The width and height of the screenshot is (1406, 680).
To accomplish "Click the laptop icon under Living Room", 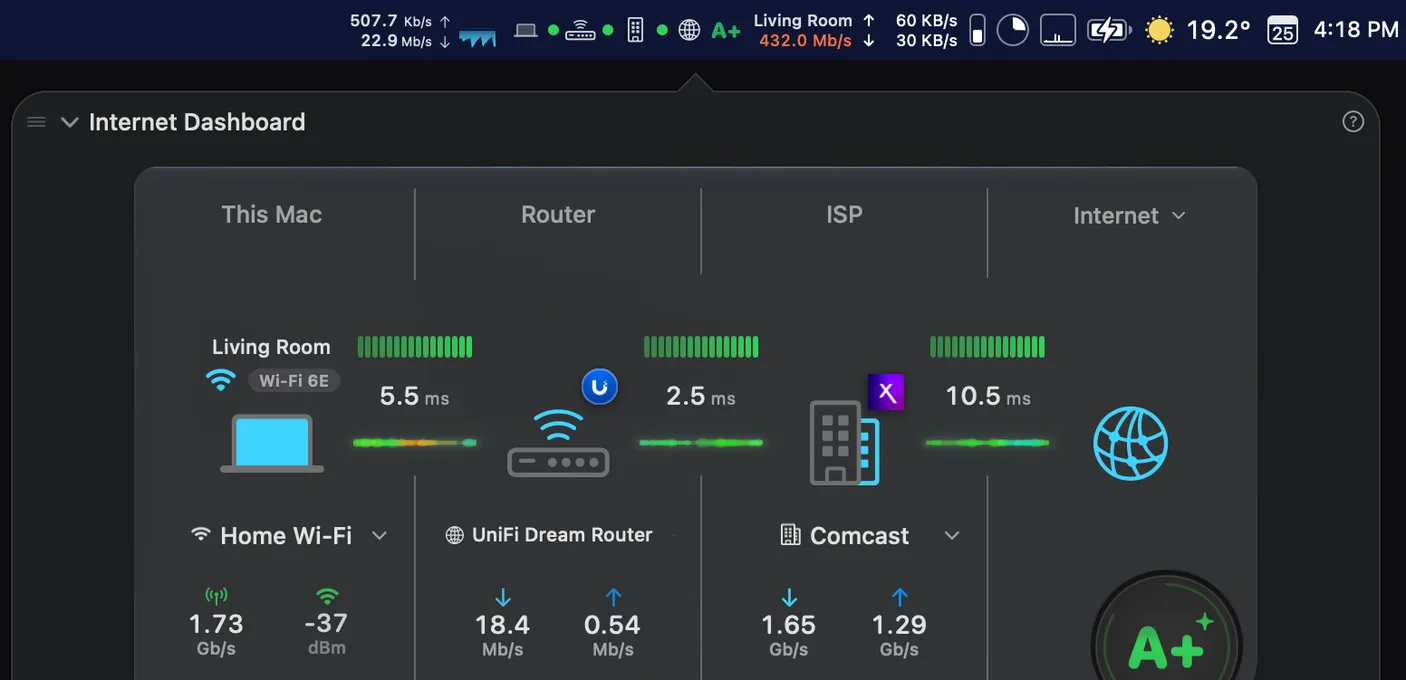I will (x=272, y=444).
